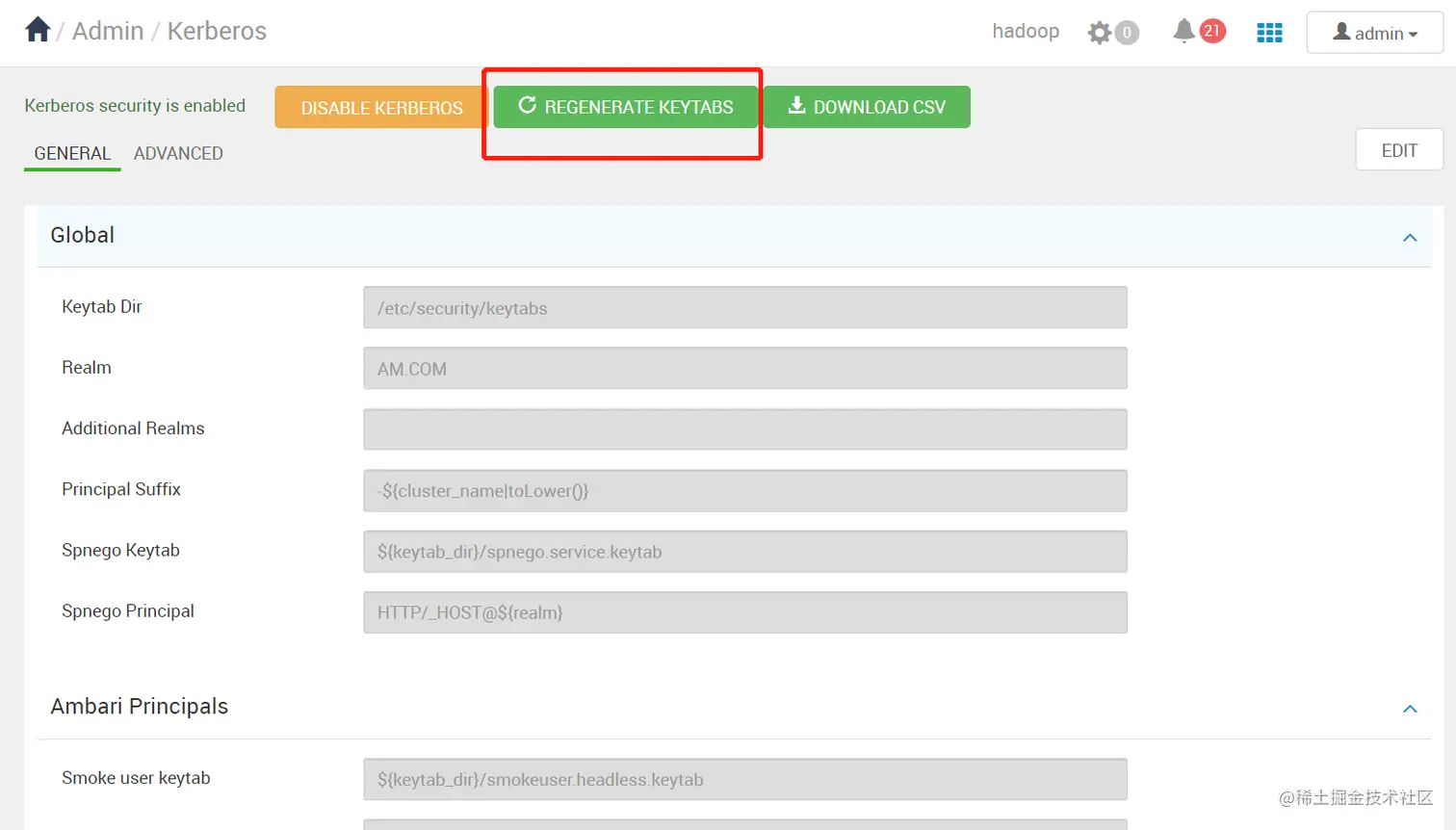Click Admin in the breadcrumb
1456x830 pixels.
point(108,31)
